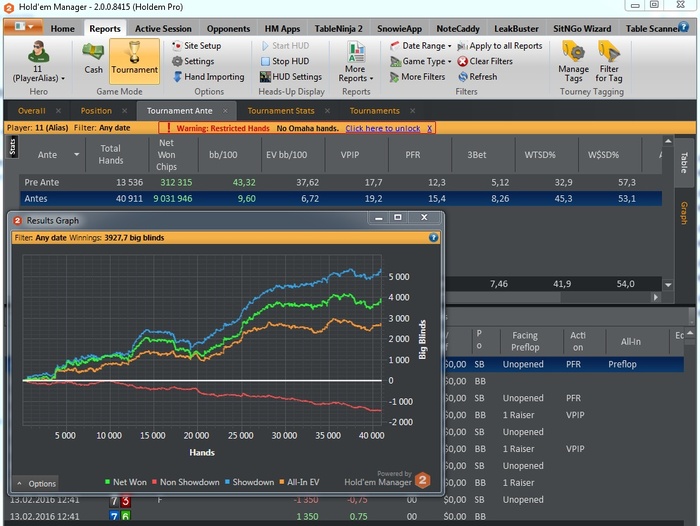Open the LeakBuster tab
The height and width of the screenshot is (526, 700).
pos(516,29)
